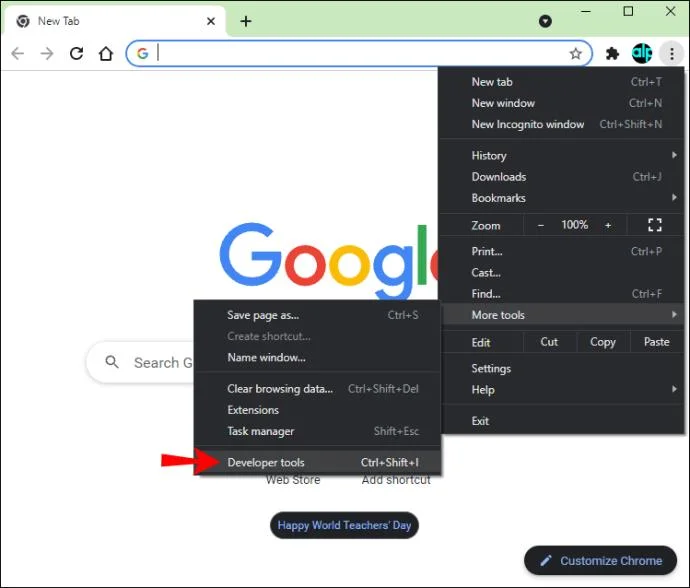Expand the More tools submenu
The height and width of the screenshot is (588, 690).
562,315
